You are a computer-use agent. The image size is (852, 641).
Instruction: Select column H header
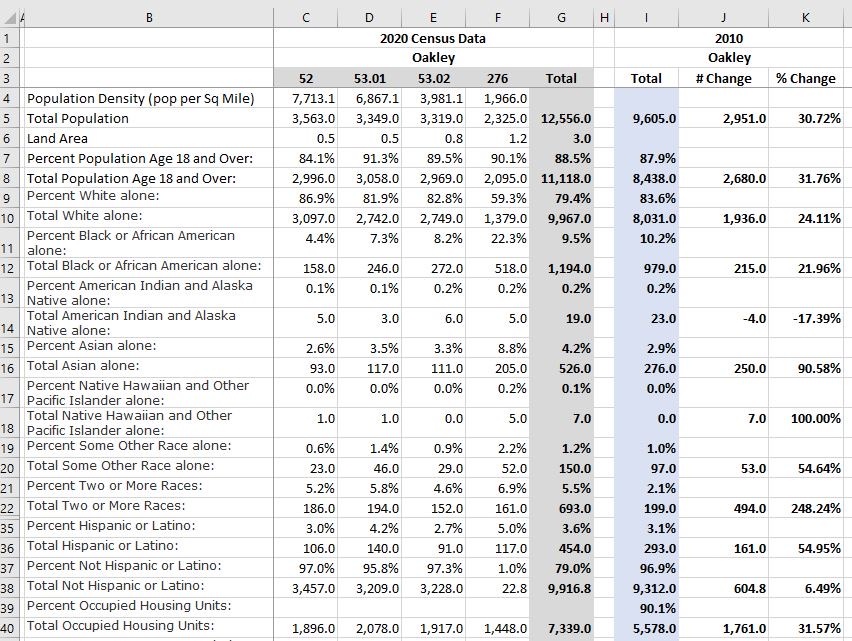click(x=604, y=18)
